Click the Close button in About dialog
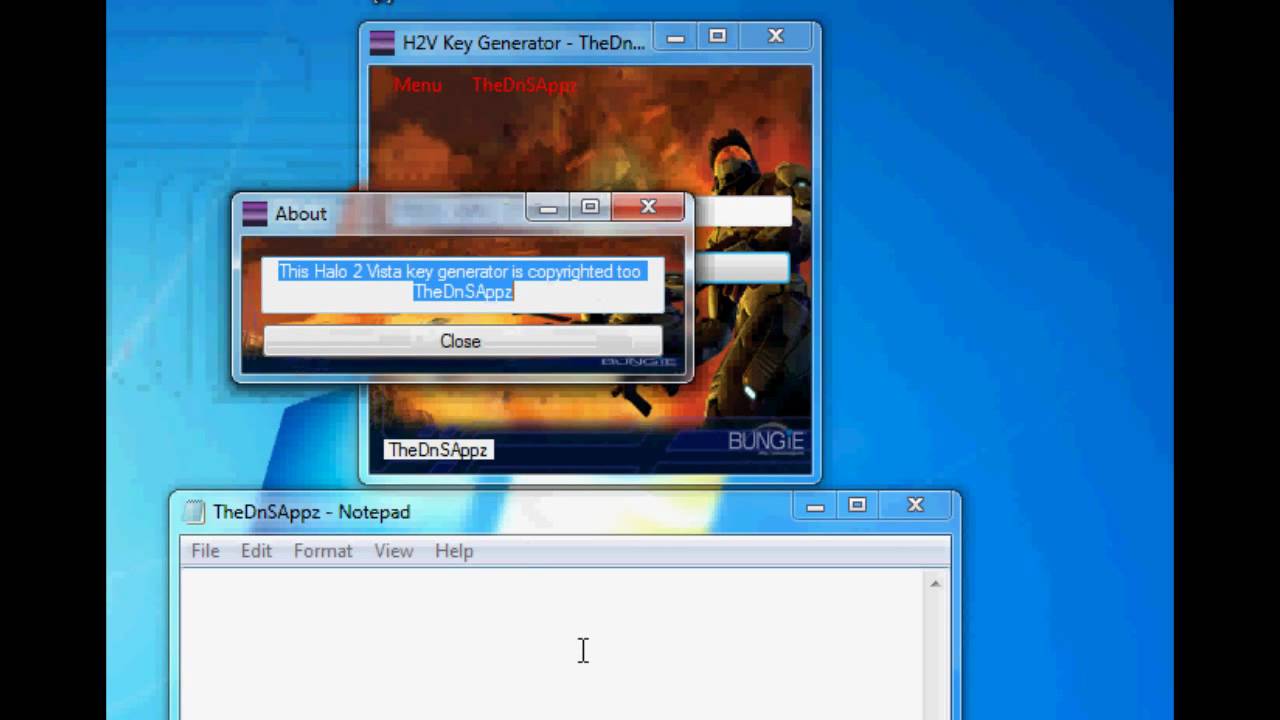Viewport: 1280px width, 720px height. click(461, 341)
